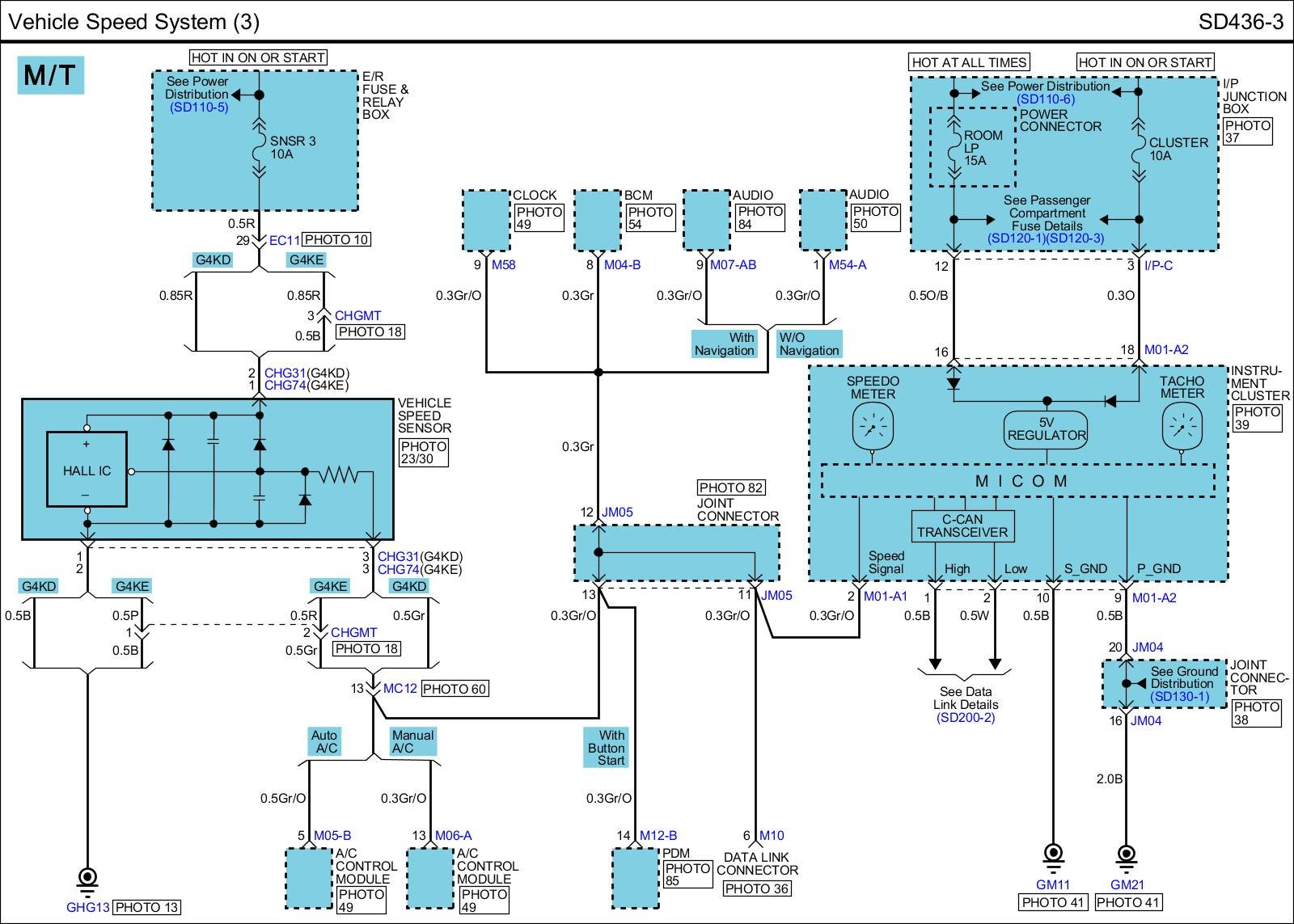1294x924 pixels.
Task: Select the GHG13 ground symbol
Action: 87,878
